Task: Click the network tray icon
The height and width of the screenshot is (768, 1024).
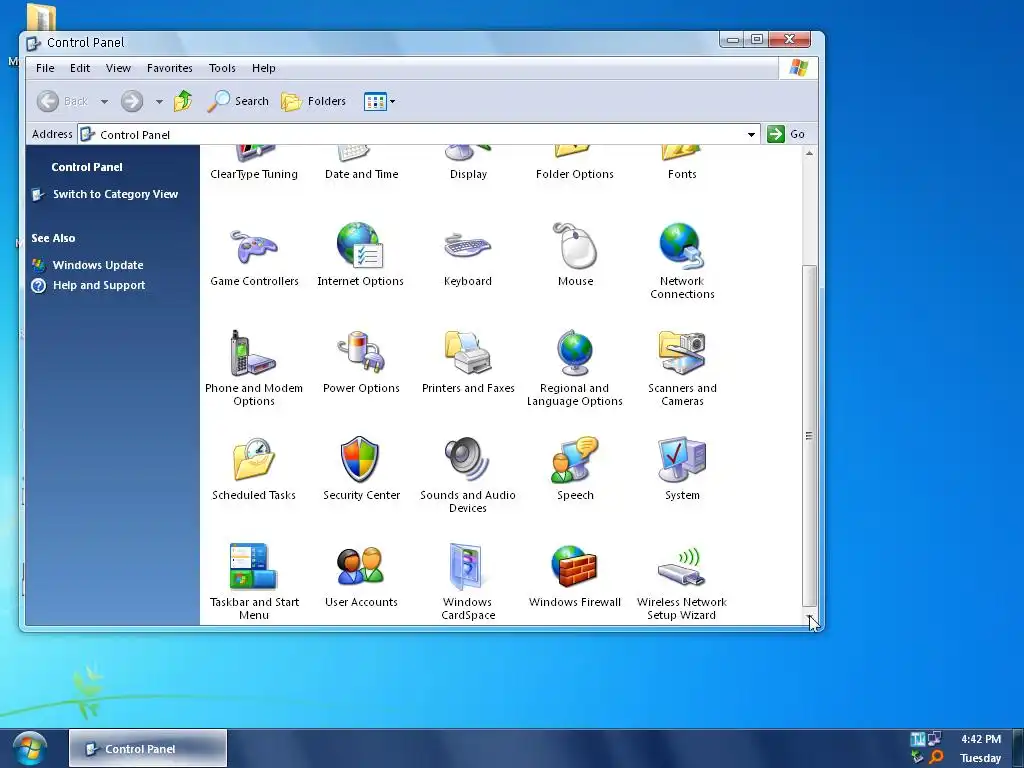Action: point(935,739)
